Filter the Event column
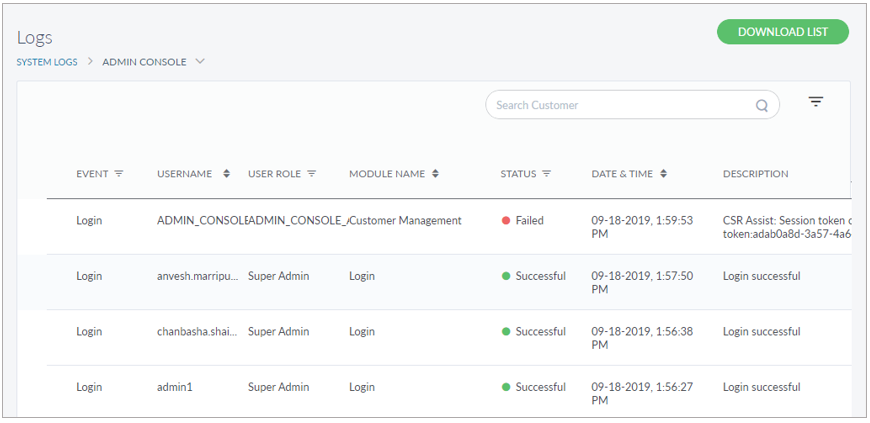870x423 pixels. (x=119, y=174)
